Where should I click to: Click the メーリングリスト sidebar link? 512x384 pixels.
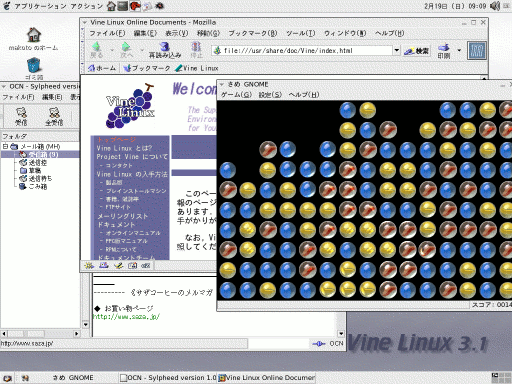[x=123, y=216]
